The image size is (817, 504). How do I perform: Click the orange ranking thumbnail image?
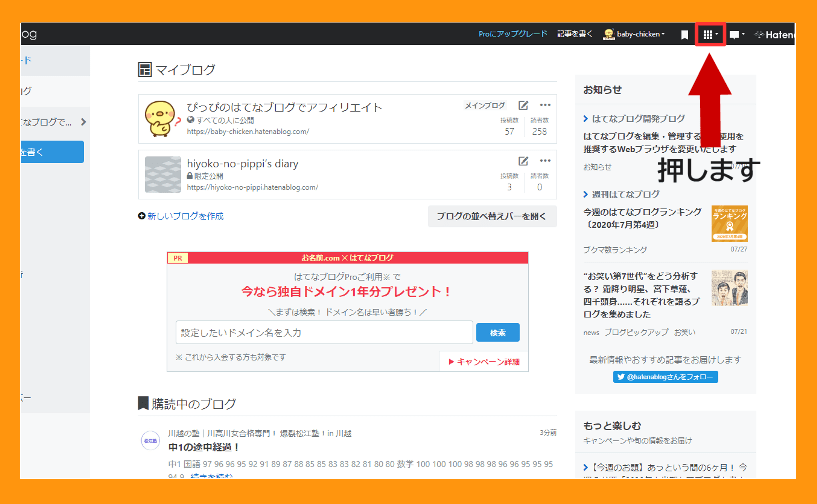(x=729, y=223)
